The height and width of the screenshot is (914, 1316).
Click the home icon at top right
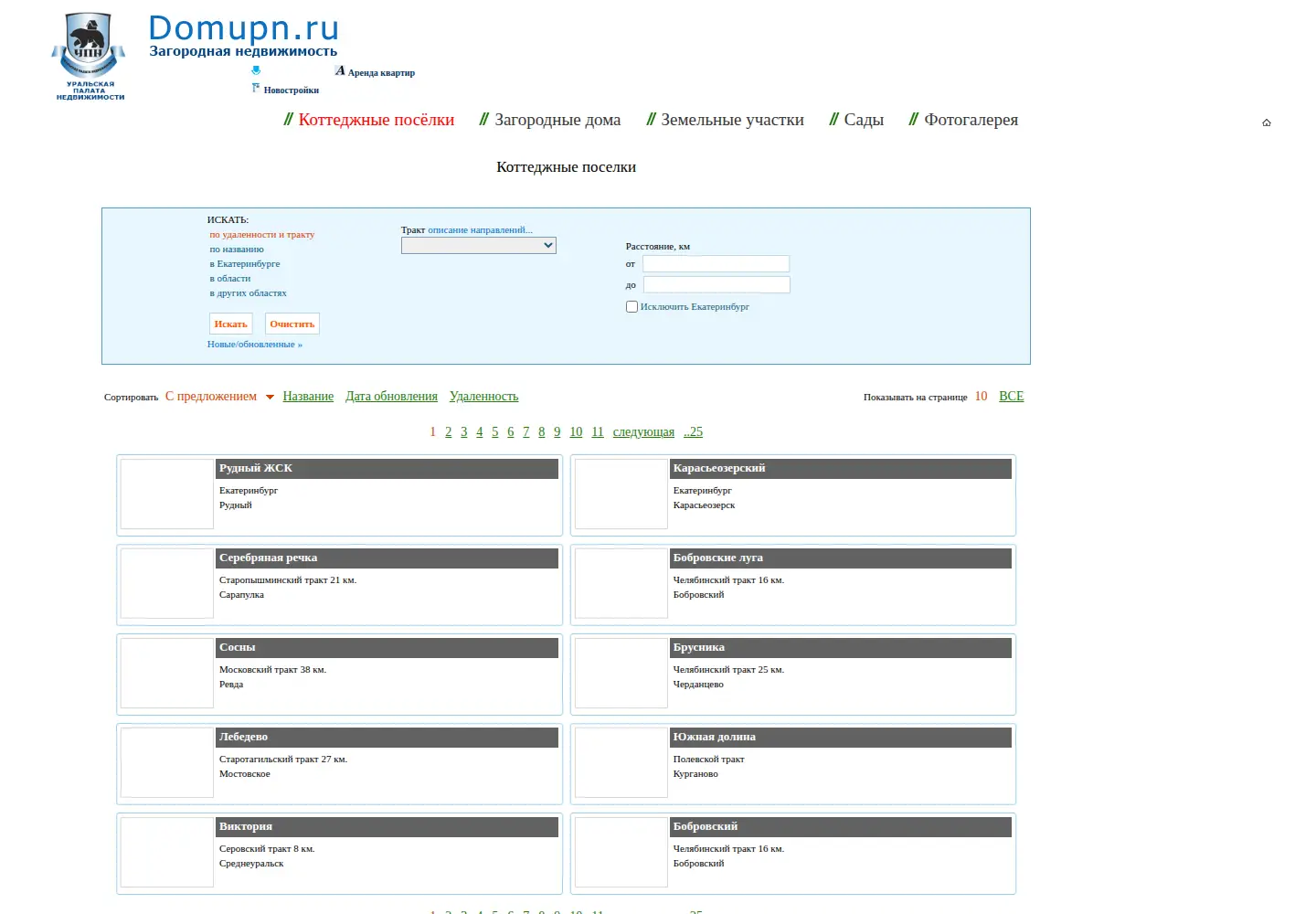[1267, 122]
